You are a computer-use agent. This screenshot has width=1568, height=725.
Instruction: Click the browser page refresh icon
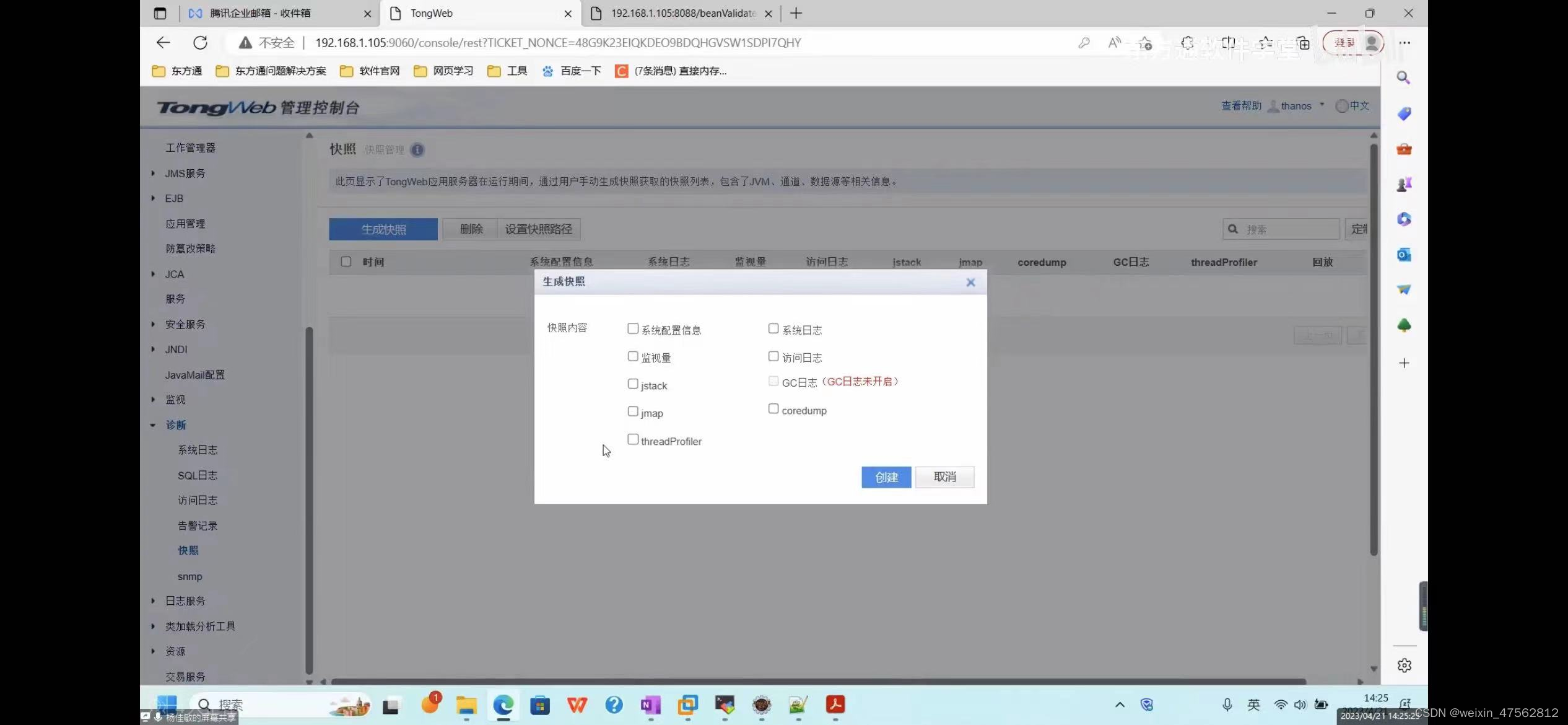coord(200,43)
